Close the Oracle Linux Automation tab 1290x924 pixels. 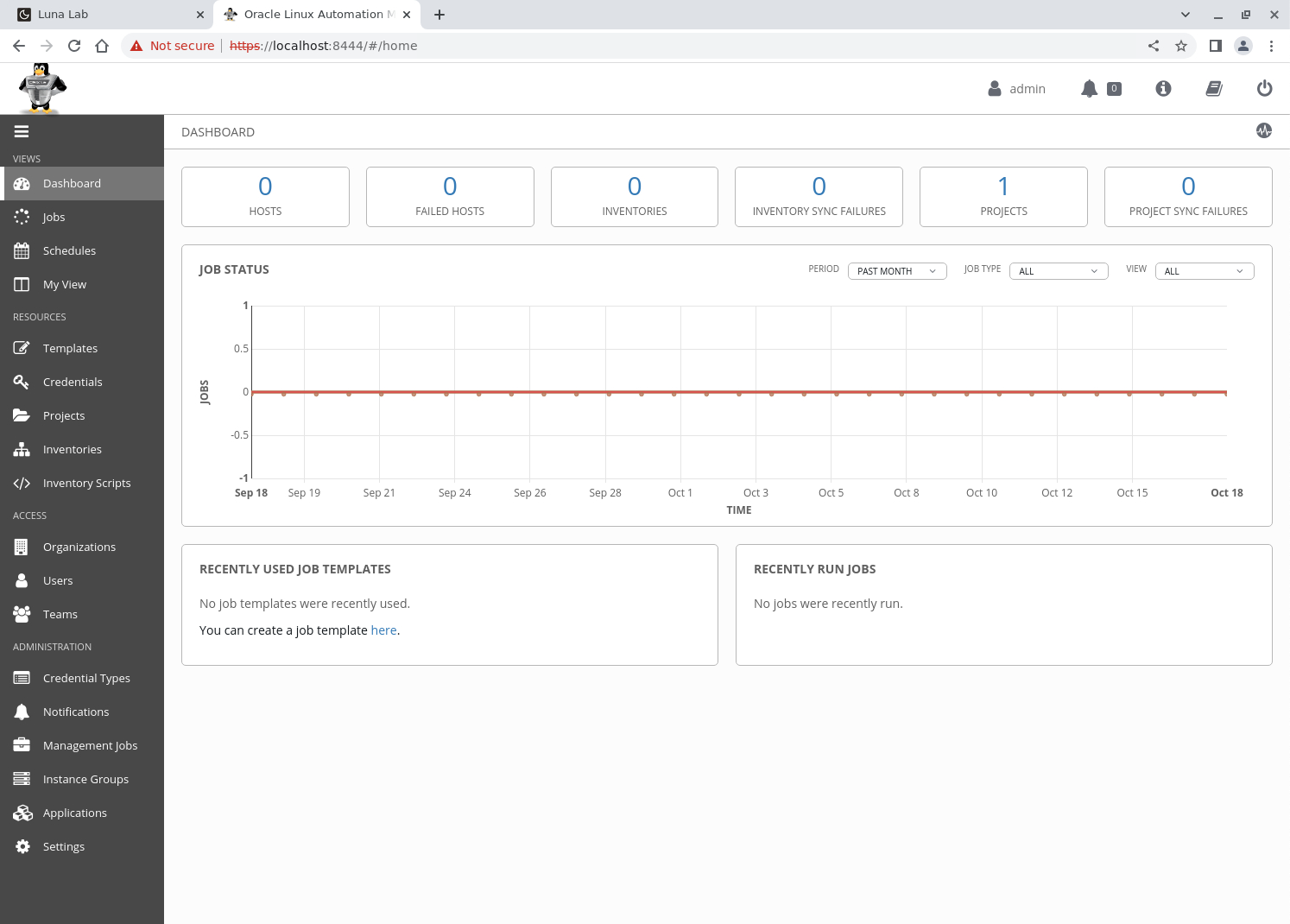coord(407,15)
